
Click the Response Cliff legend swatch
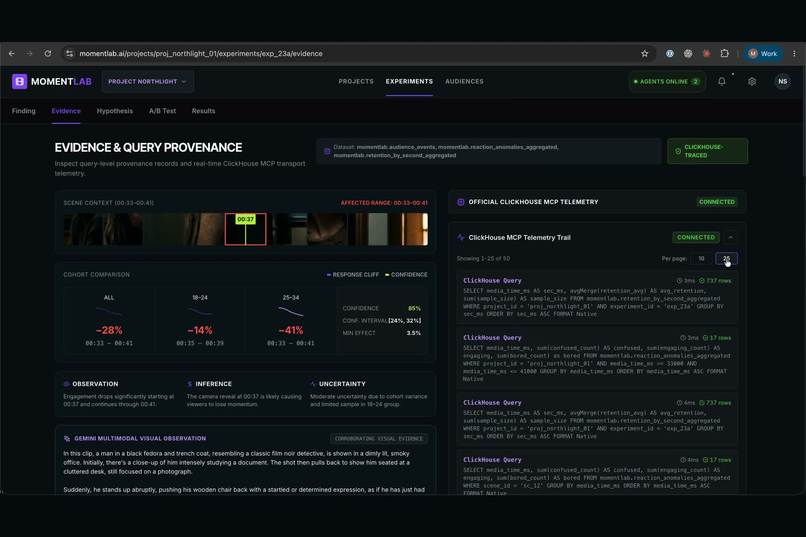click(328, 275)
